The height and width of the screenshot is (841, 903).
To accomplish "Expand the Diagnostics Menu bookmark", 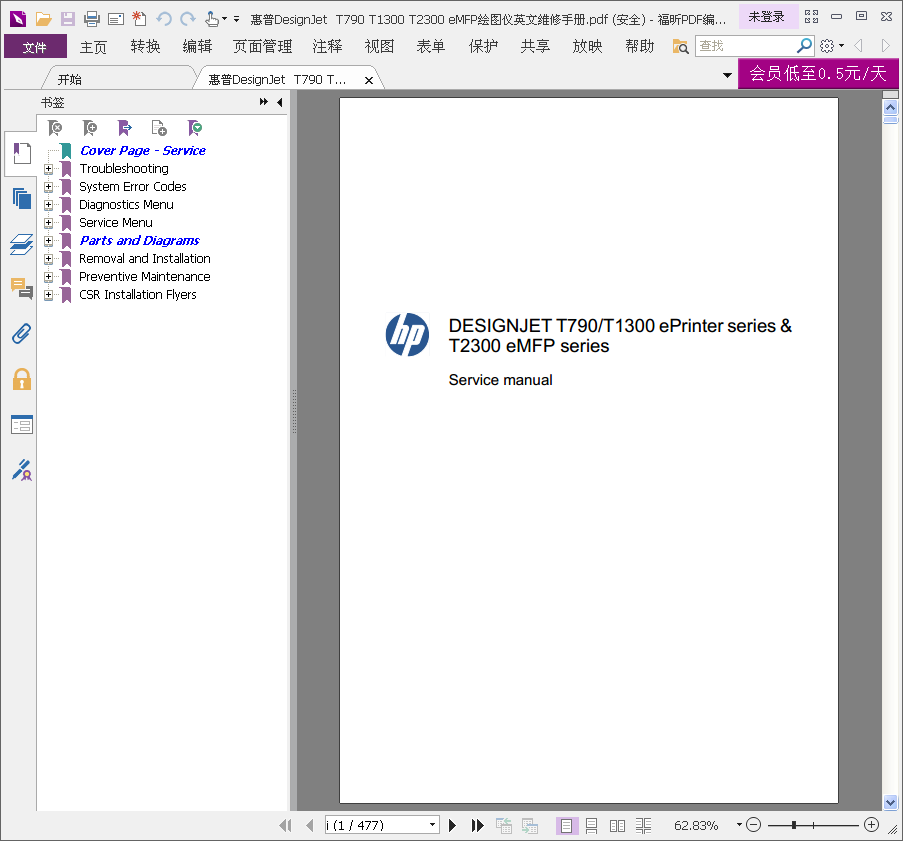I will pyautogui.click(x=48, y=204).
